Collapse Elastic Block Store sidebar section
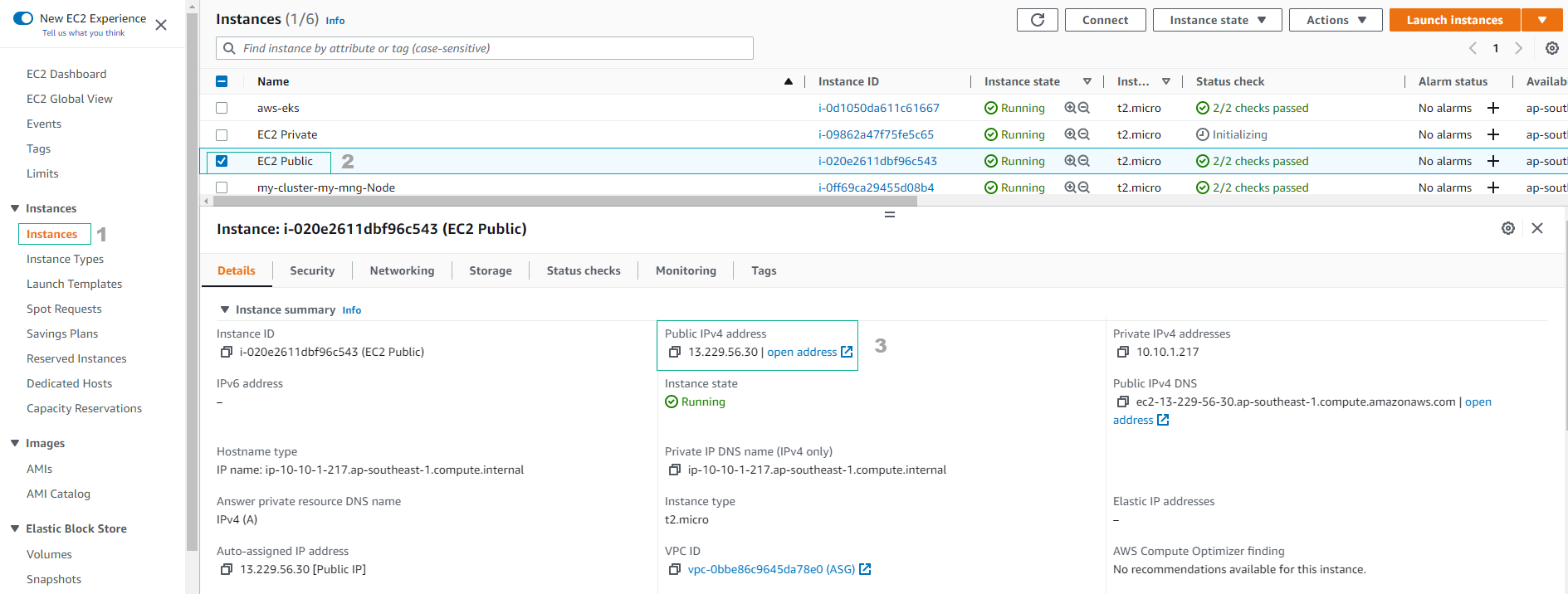 (15, 528)
